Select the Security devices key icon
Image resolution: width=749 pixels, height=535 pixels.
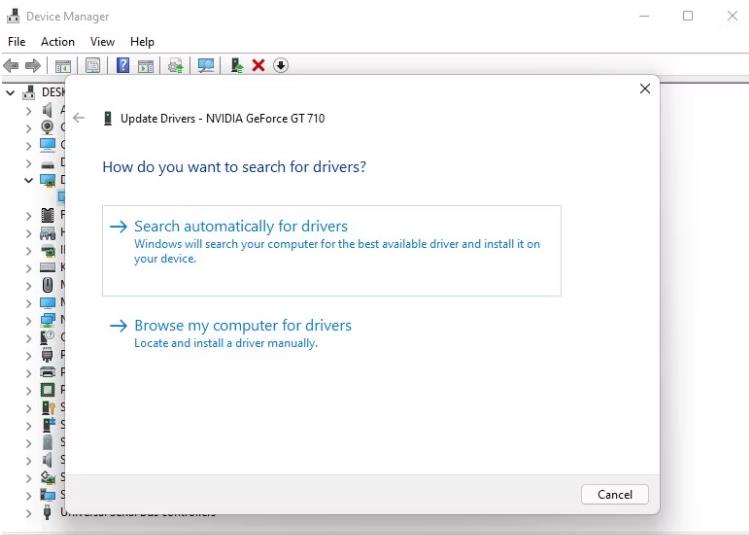click(x=48, y=407)
